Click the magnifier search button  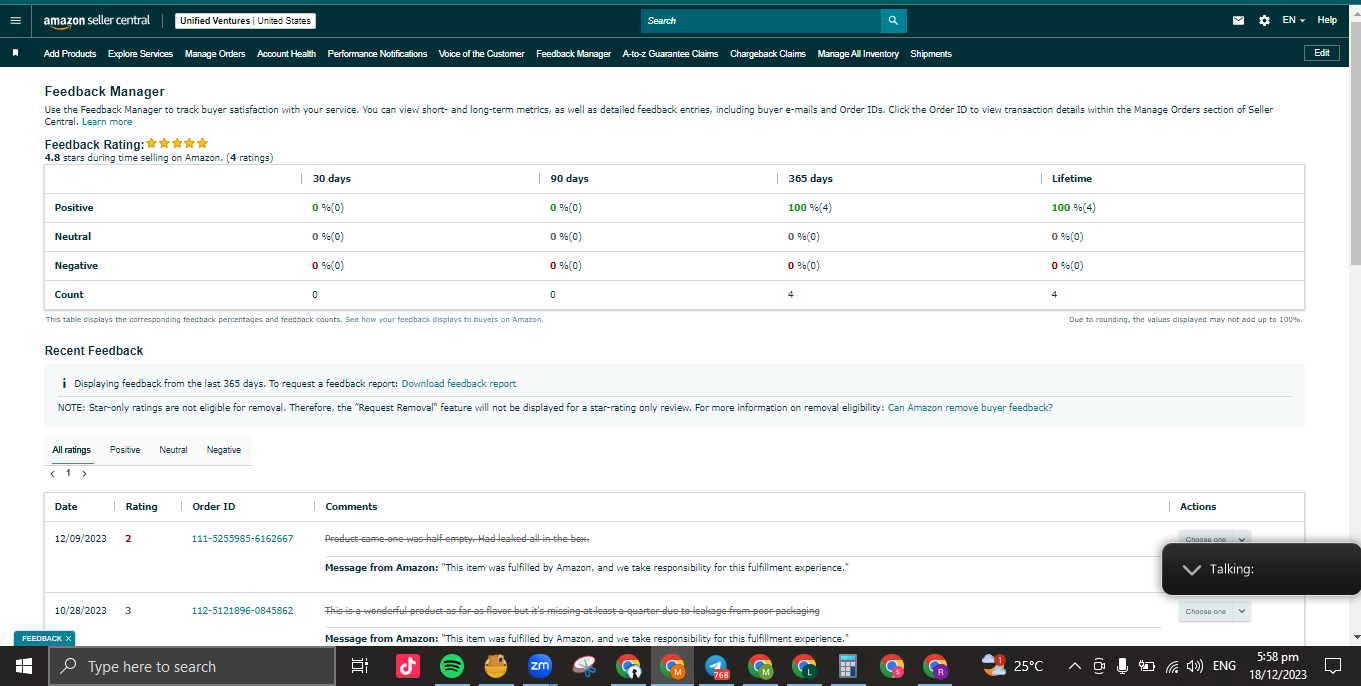pos(893,20)
